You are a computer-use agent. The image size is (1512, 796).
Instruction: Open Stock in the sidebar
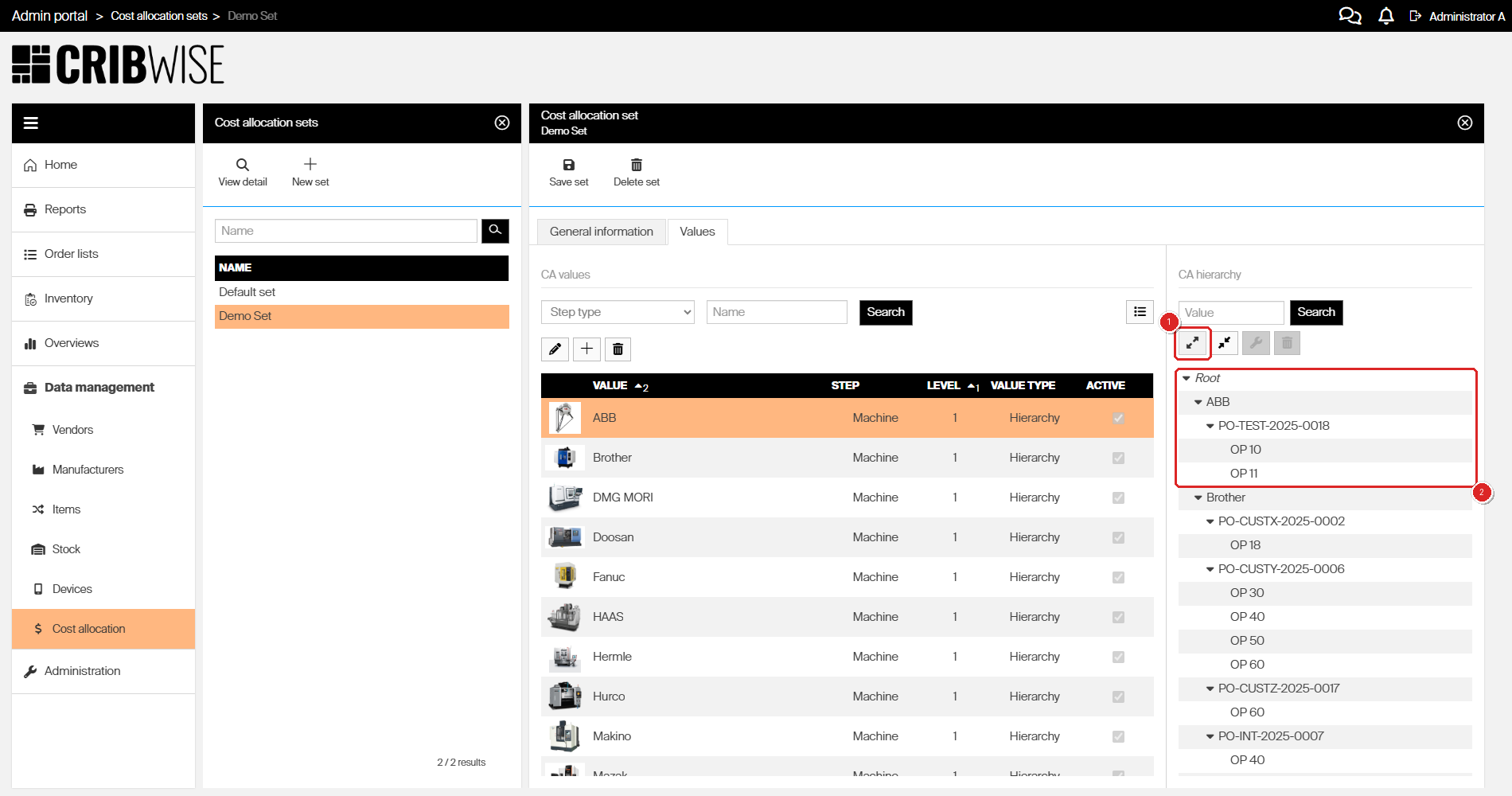(x=103, y=549)
